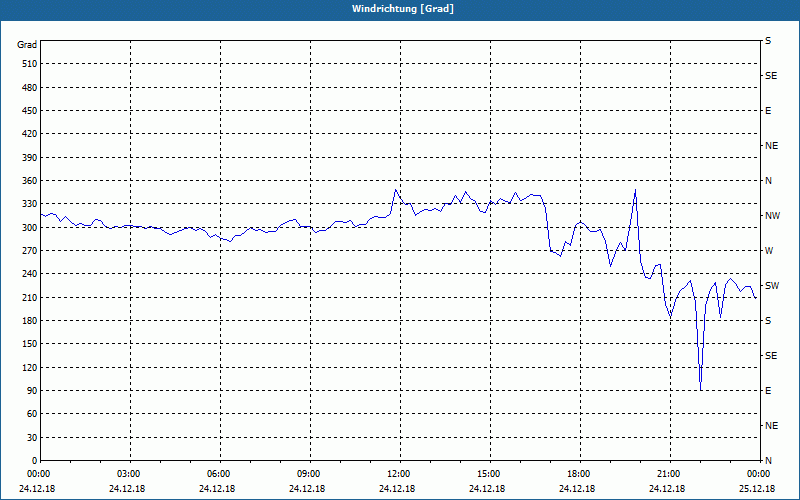Viewport: 800px width, 500px height.
Task: Click the 180 degree axis label
Action: tap(30, 320)
